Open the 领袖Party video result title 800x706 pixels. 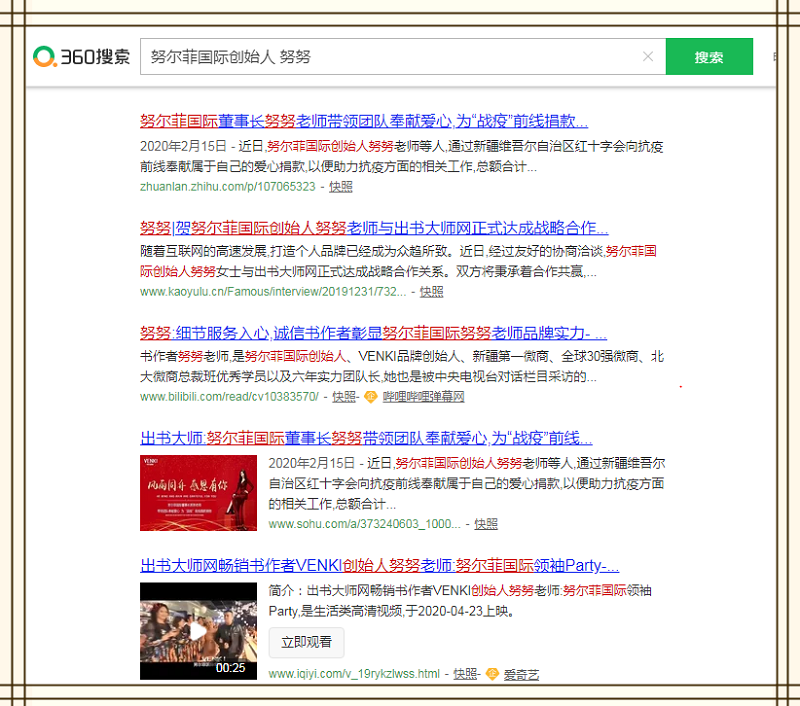point(380,563)
